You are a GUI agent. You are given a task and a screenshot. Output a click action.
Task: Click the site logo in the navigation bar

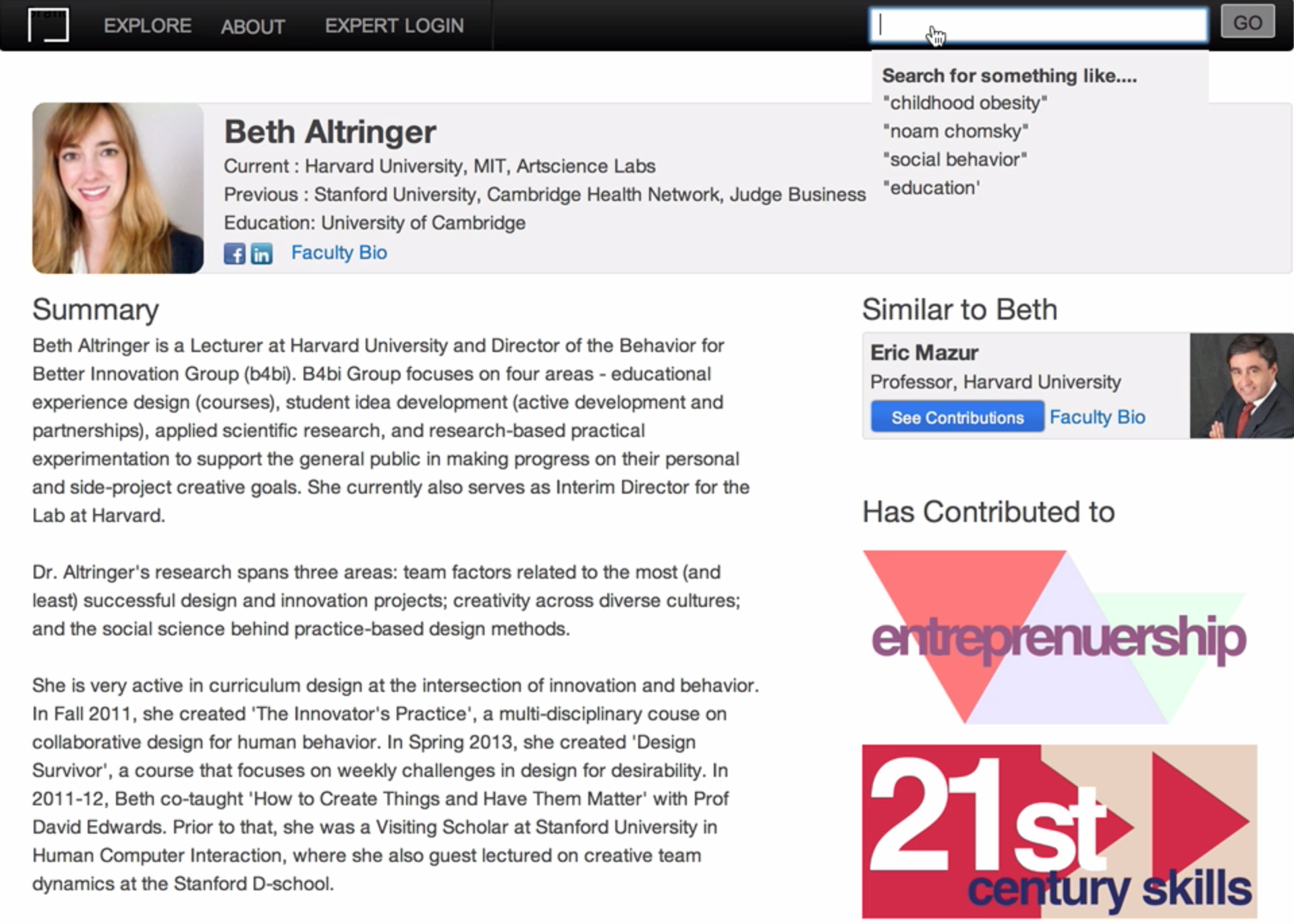pos(49,25)
